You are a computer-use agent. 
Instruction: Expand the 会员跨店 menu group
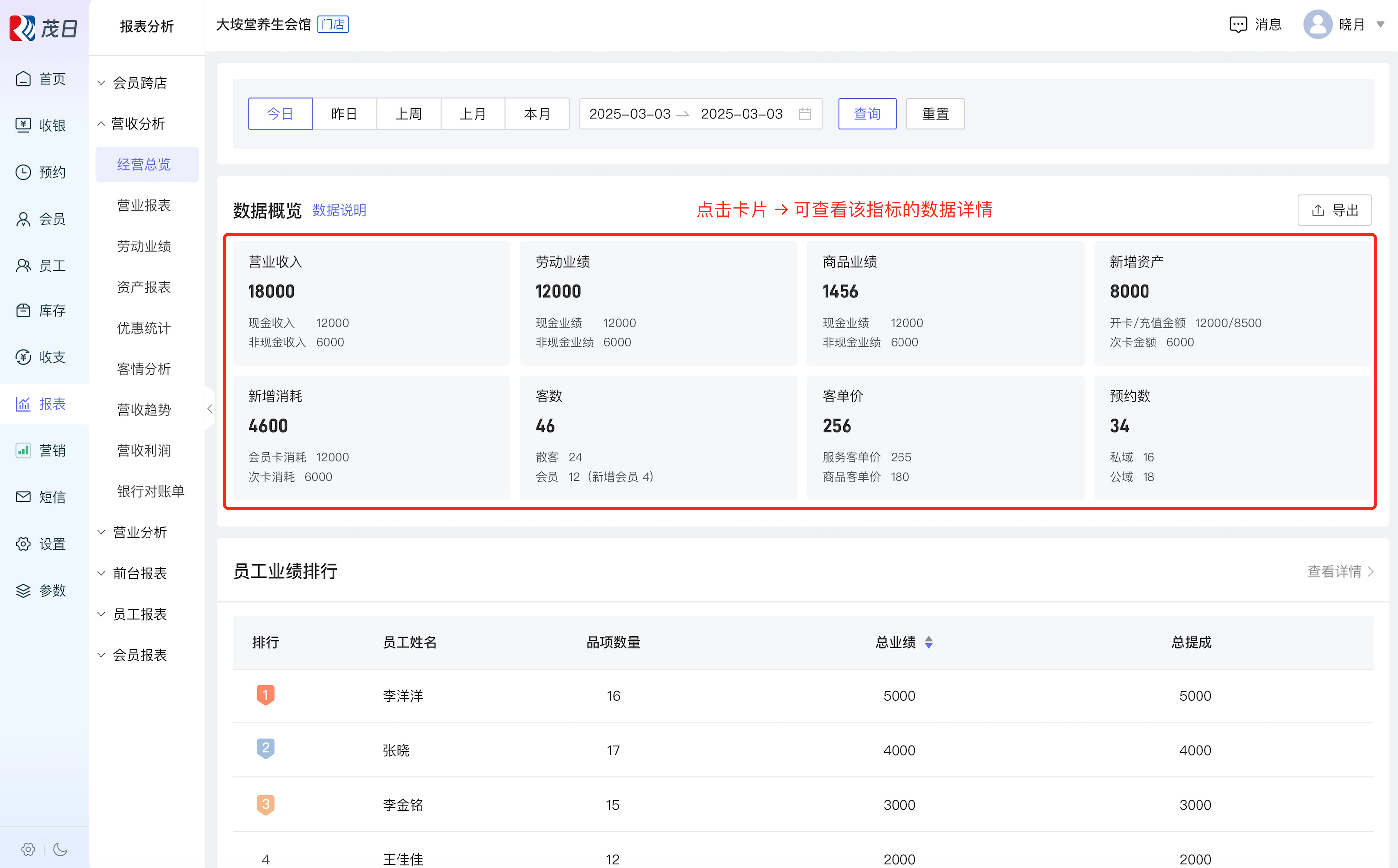pos(140,83)
